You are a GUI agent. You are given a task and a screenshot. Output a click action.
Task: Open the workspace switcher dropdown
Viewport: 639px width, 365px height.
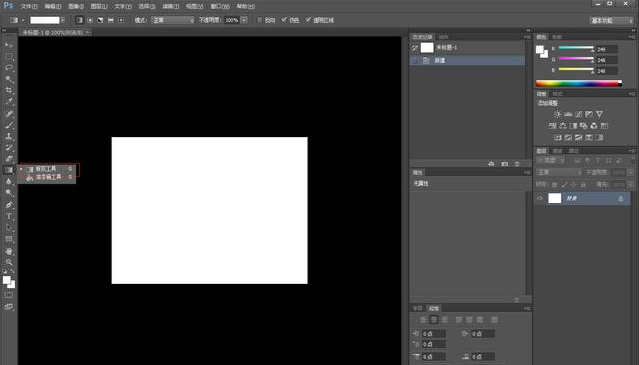click(612, 20)
